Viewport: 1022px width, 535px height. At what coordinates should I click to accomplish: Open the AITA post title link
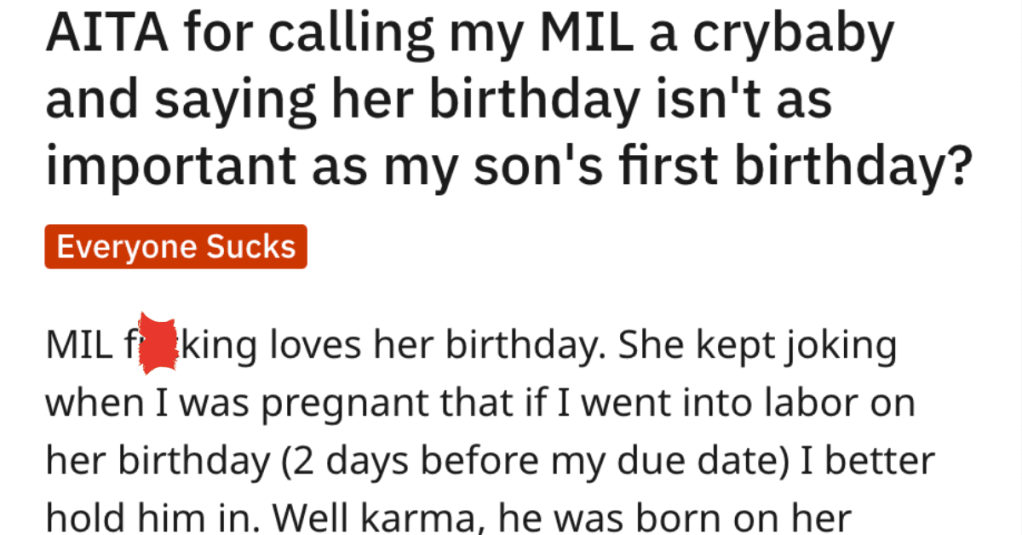click(508, 98)
